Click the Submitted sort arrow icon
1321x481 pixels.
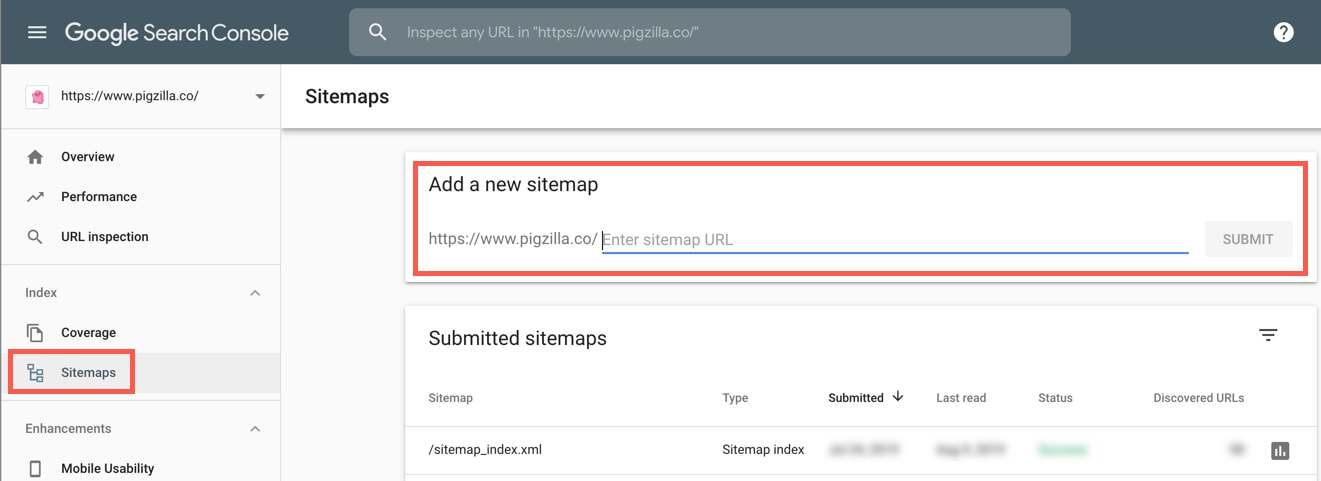[897, 397]
